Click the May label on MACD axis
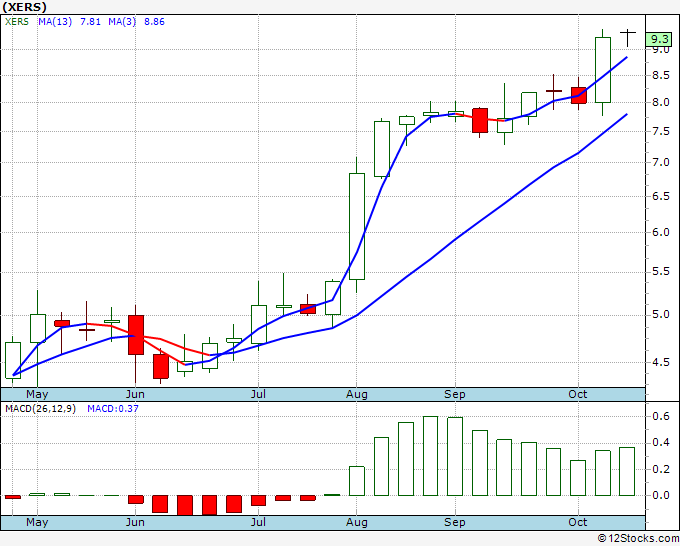 [37, 522]
